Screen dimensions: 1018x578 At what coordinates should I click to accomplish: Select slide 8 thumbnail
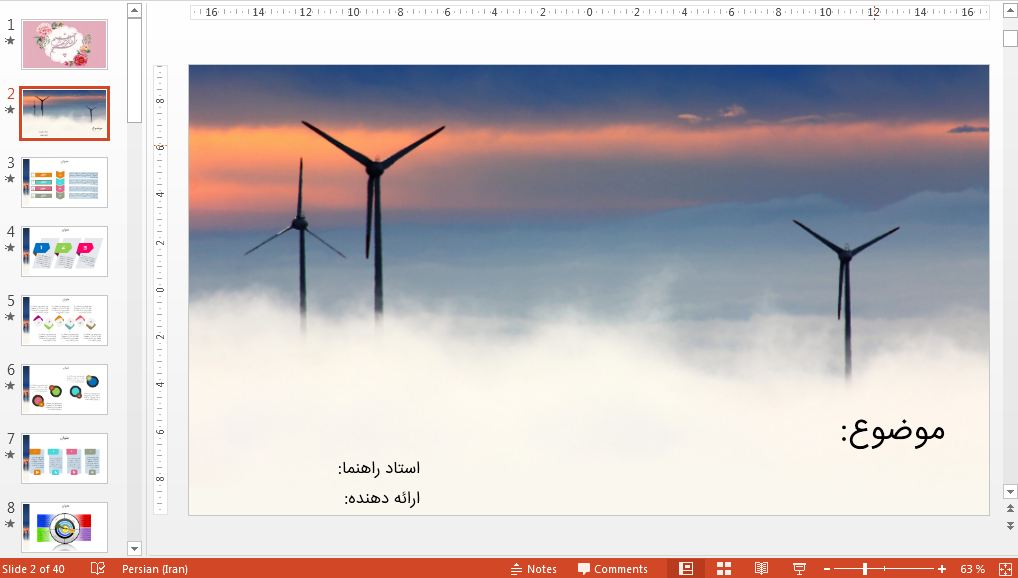pos(65,527)
